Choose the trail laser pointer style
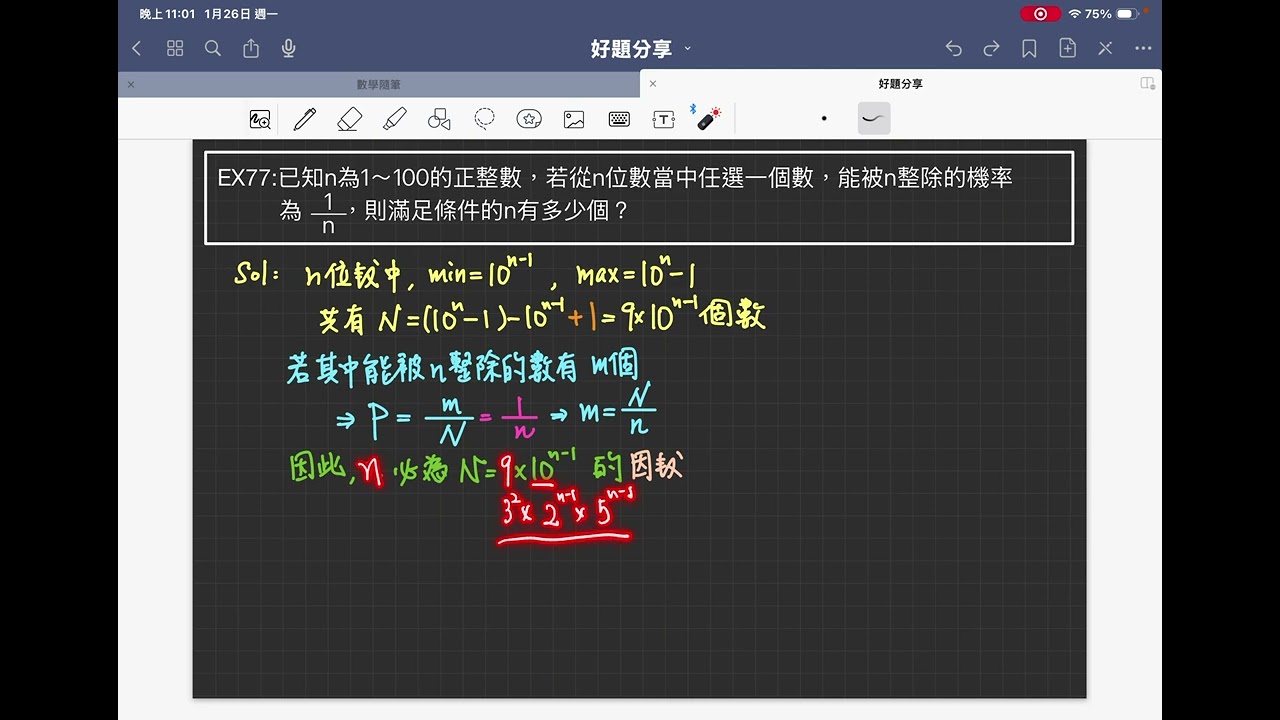This screenshot has height=720, width=1280. pyautogui.click(x=874, y=119)
